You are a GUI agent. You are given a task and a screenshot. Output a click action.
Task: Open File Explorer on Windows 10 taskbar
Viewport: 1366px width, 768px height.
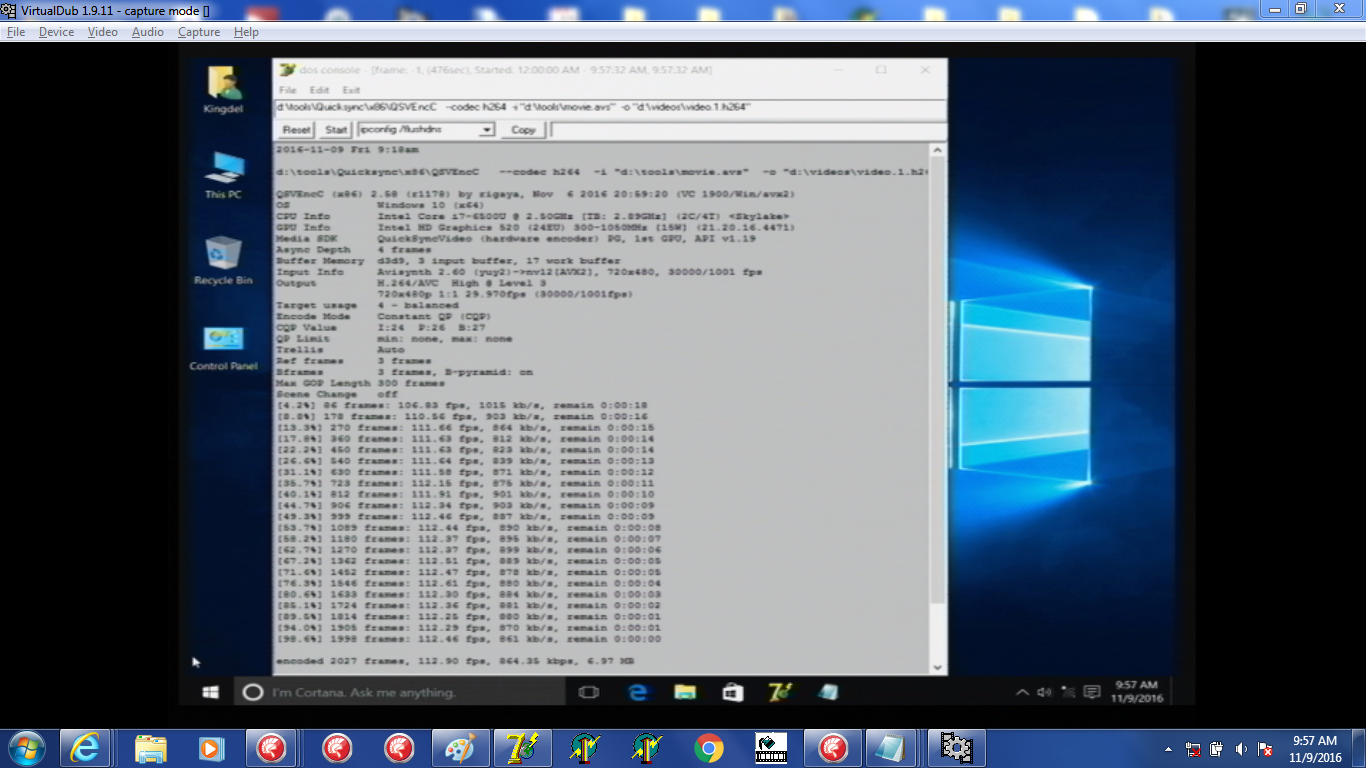point(685,692)
